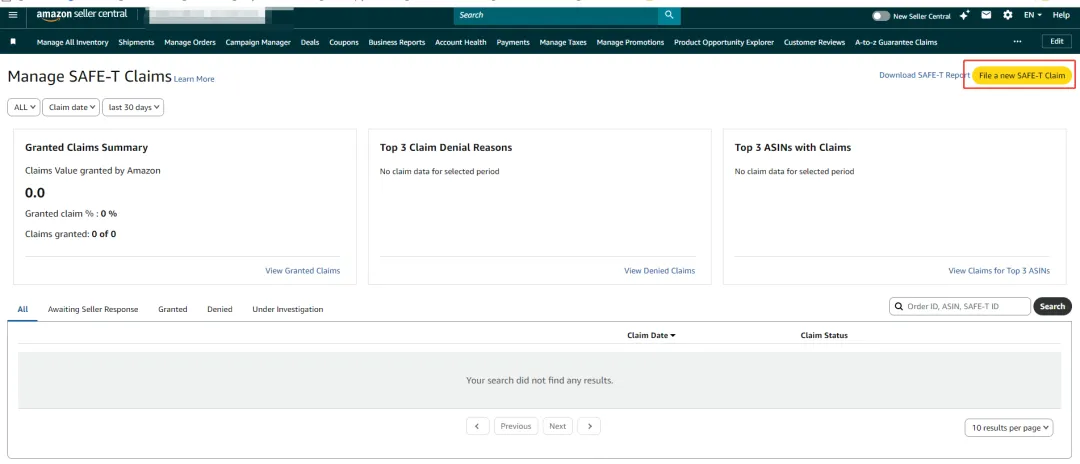Open Customer Reviews menu item
The image size is (1080, 464).
pos(815,42)
